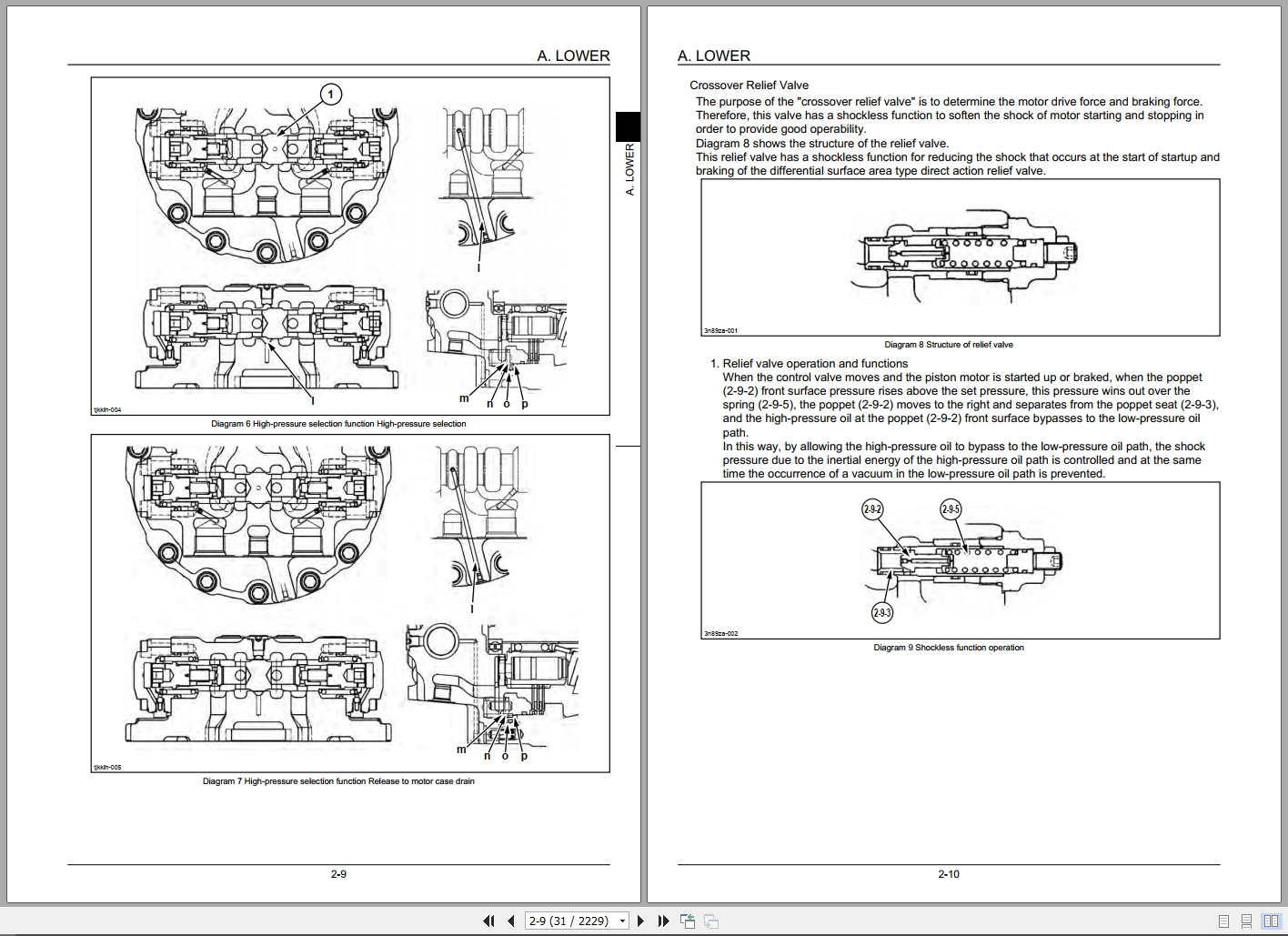The width and height of the screenshot is (1288, 936).
Task: Click the 2-9-5 callout in Diagram 9
Action: tap(951, 508)
